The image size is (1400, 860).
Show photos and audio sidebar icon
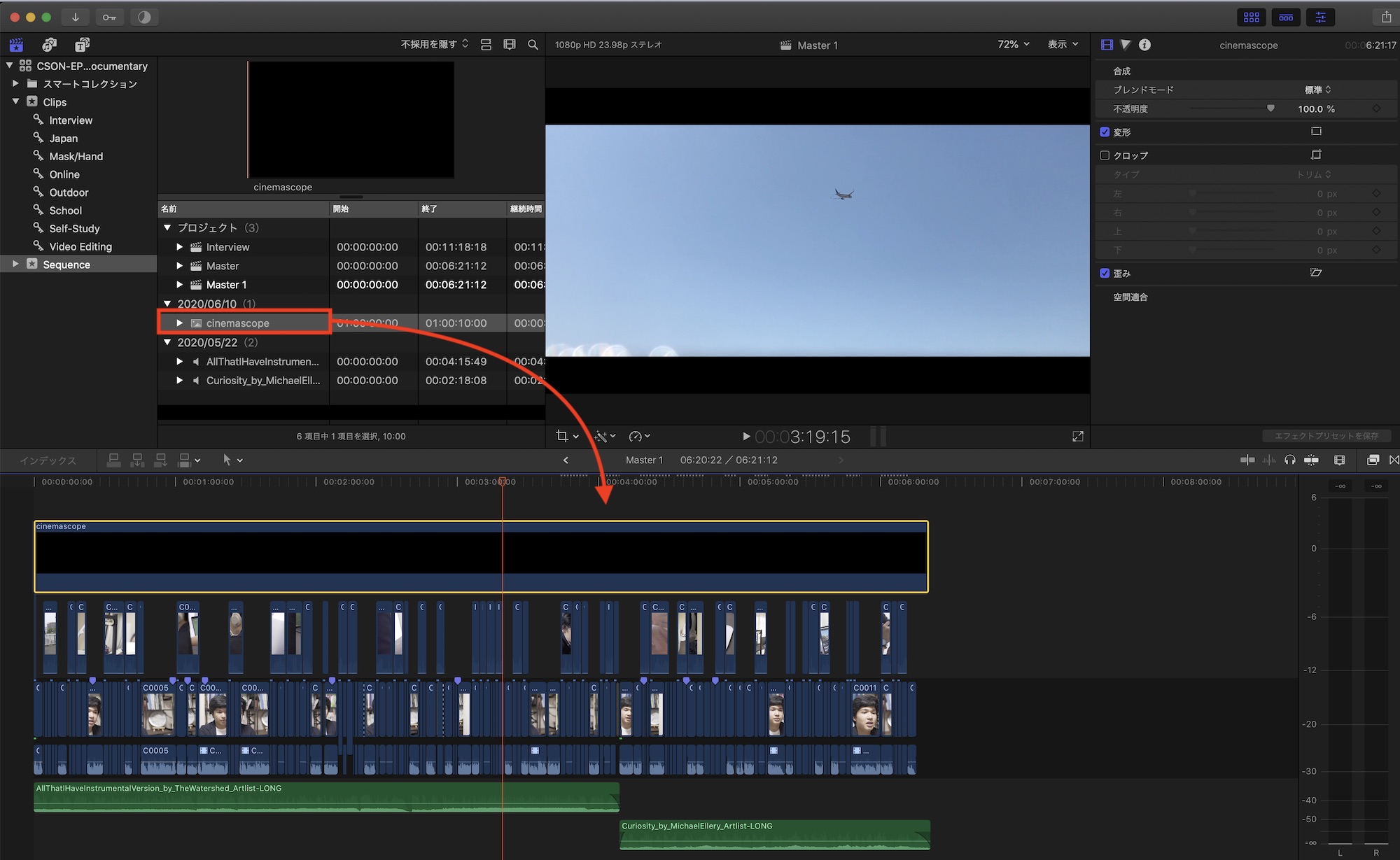(x=49, y=45)
